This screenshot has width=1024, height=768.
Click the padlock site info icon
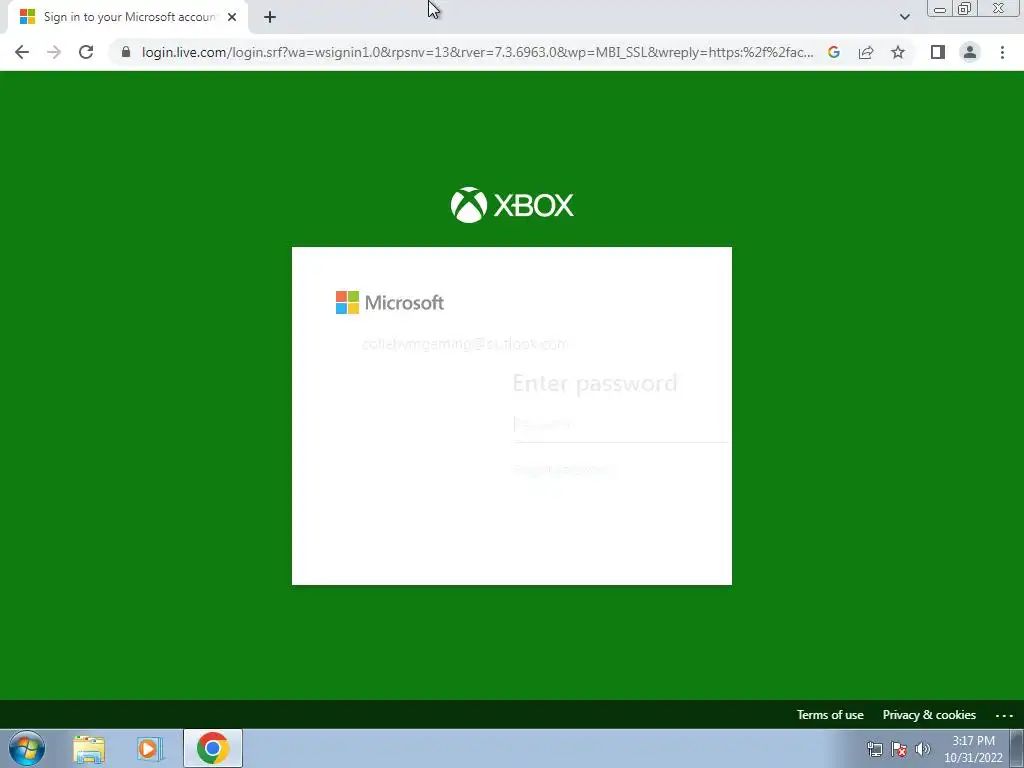tap(126, 52)
